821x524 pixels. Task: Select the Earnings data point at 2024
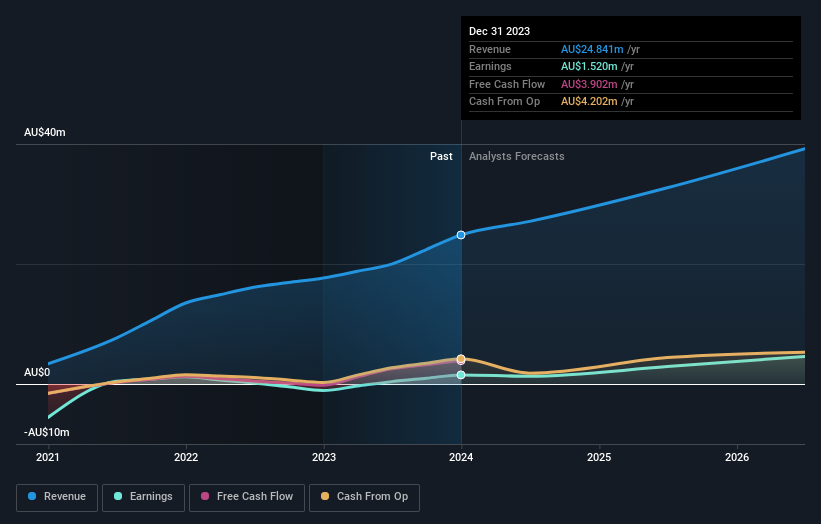click(x=461, y=375)
